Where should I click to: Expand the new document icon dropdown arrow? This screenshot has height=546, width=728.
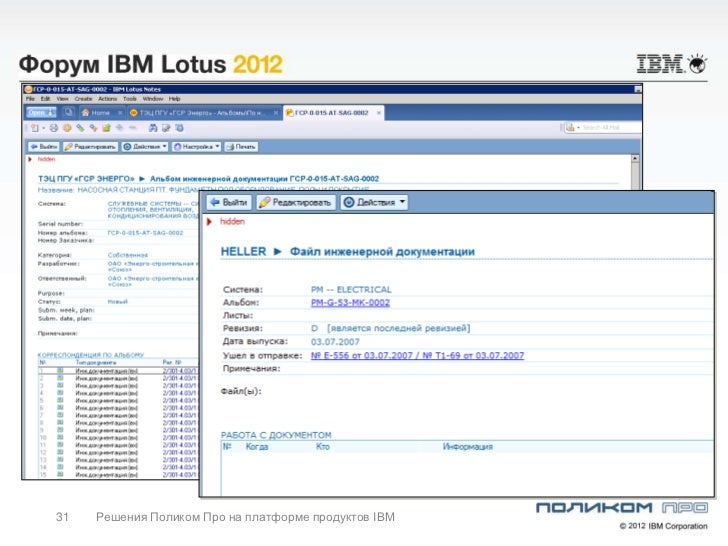coord(43,128)
